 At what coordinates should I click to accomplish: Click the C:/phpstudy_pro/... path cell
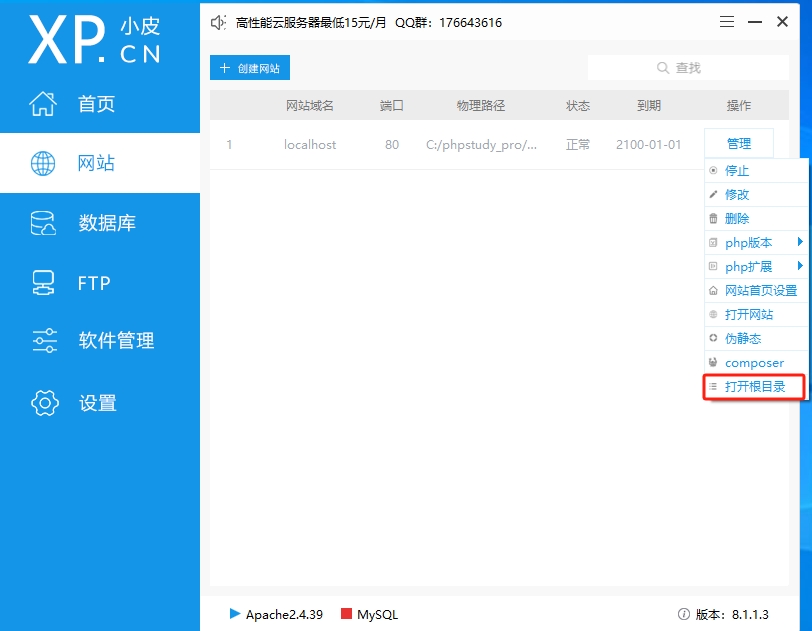(481, 145)
